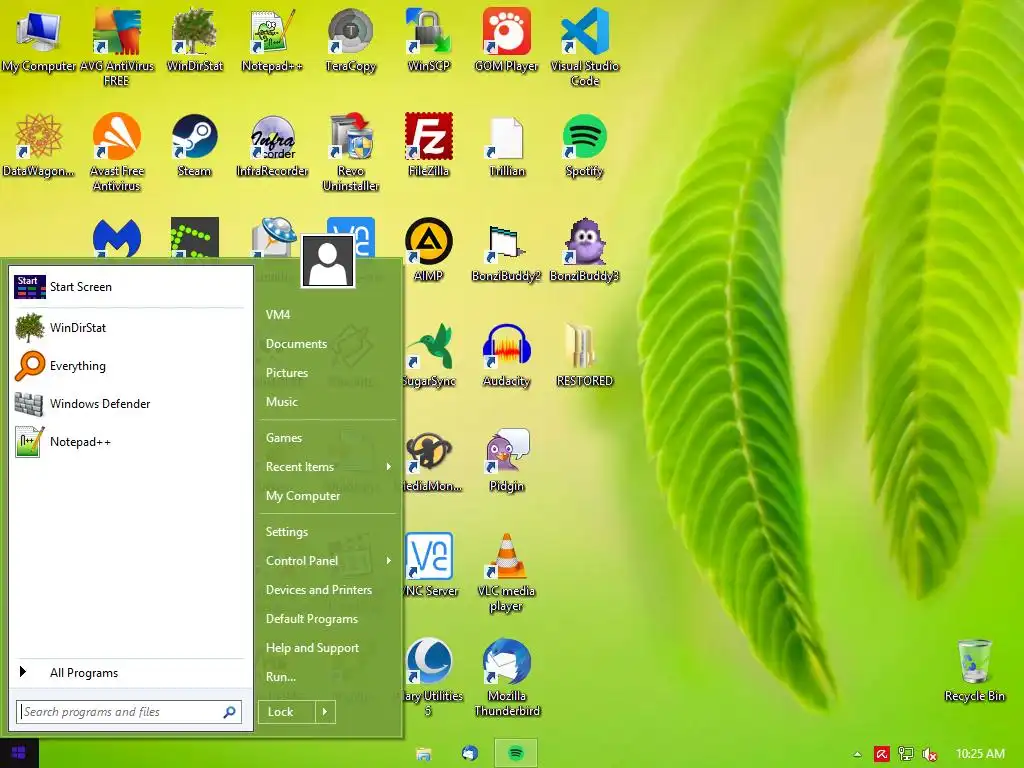Click the user account picture in Start menu
The height and width of the screenshot is (768, 1024).
[328, 261]
